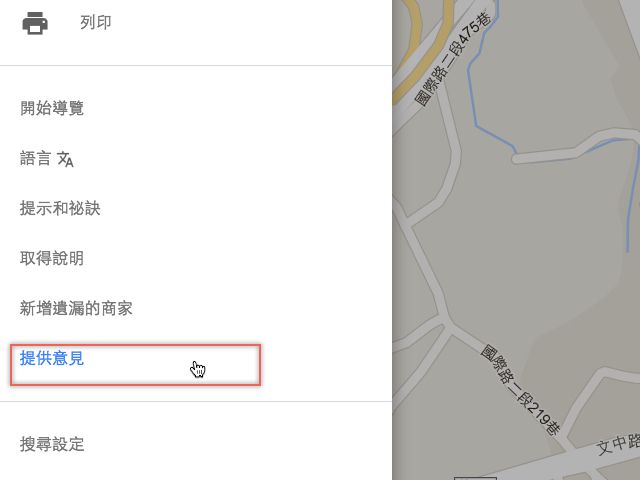The image size is (640, 480).
Task: Click the translate icon beside 語言
Action: [x=65, y=159]
